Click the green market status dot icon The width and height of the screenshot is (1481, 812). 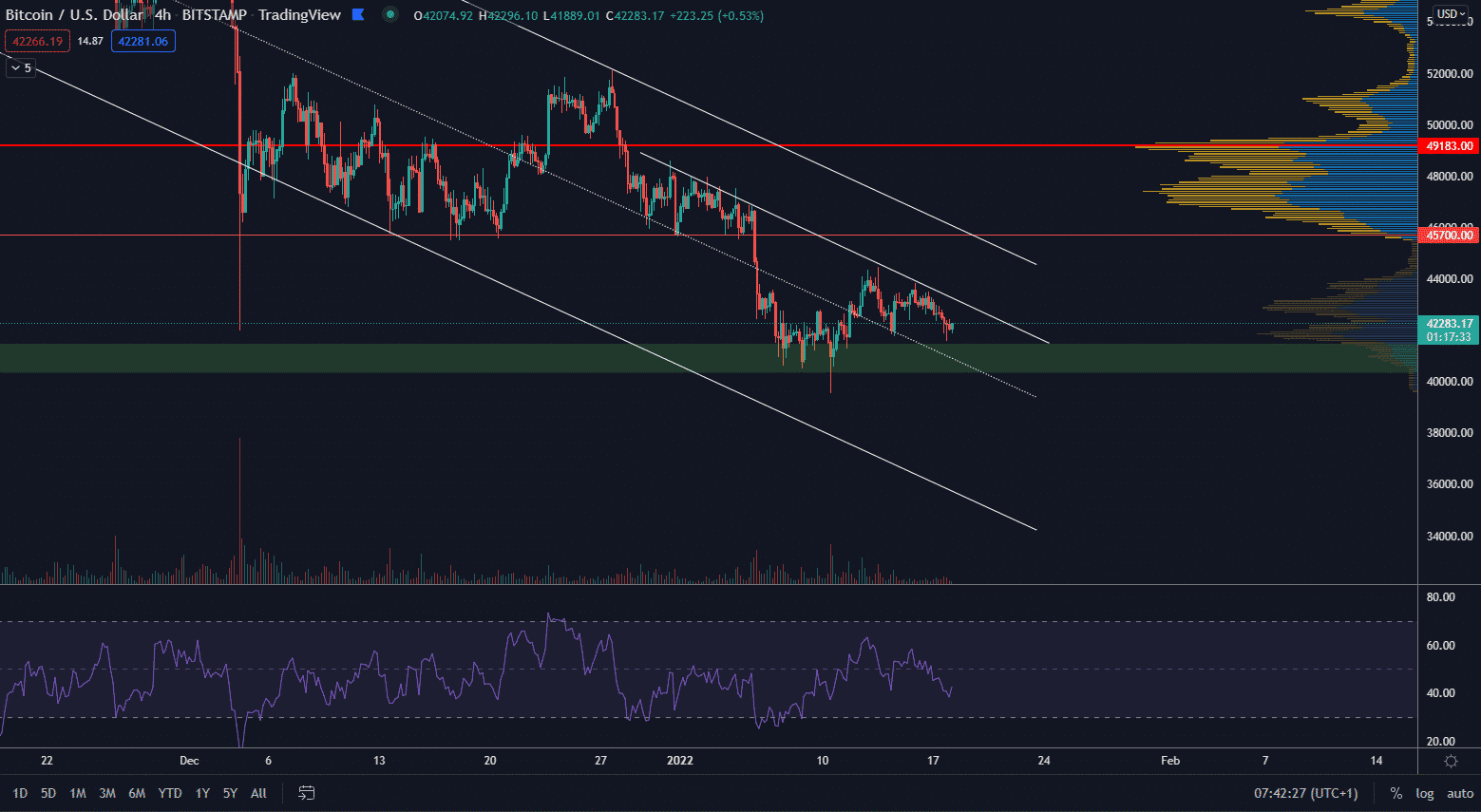pyautogui.click(x=390, y=14)
